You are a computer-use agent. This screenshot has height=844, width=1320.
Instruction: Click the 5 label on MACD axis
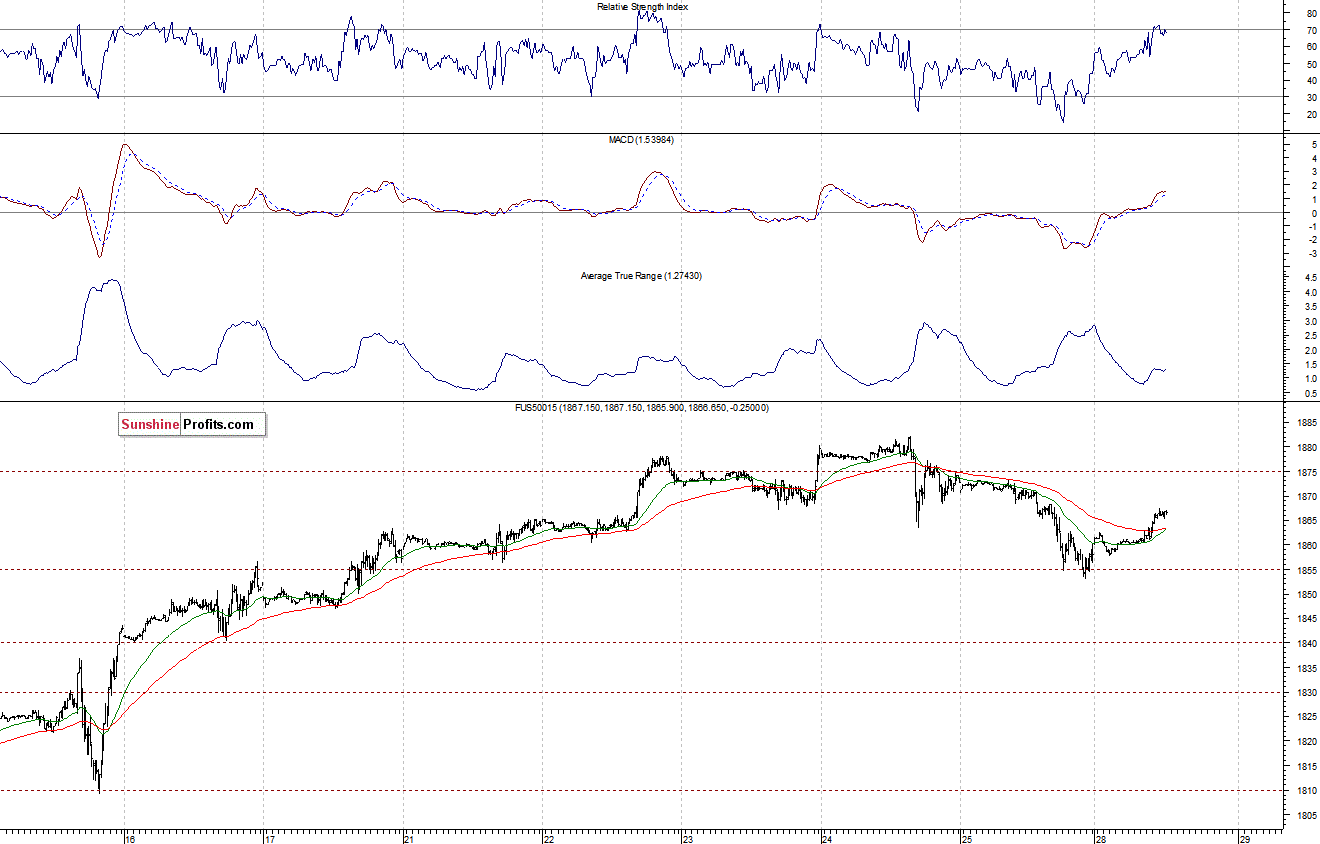point(1313,146)
